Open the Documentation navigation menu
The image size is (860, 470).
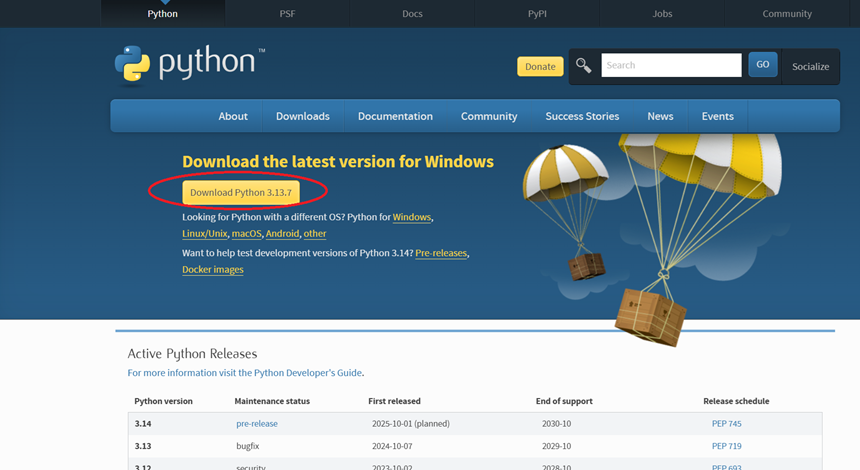click(x=395, y=116)
